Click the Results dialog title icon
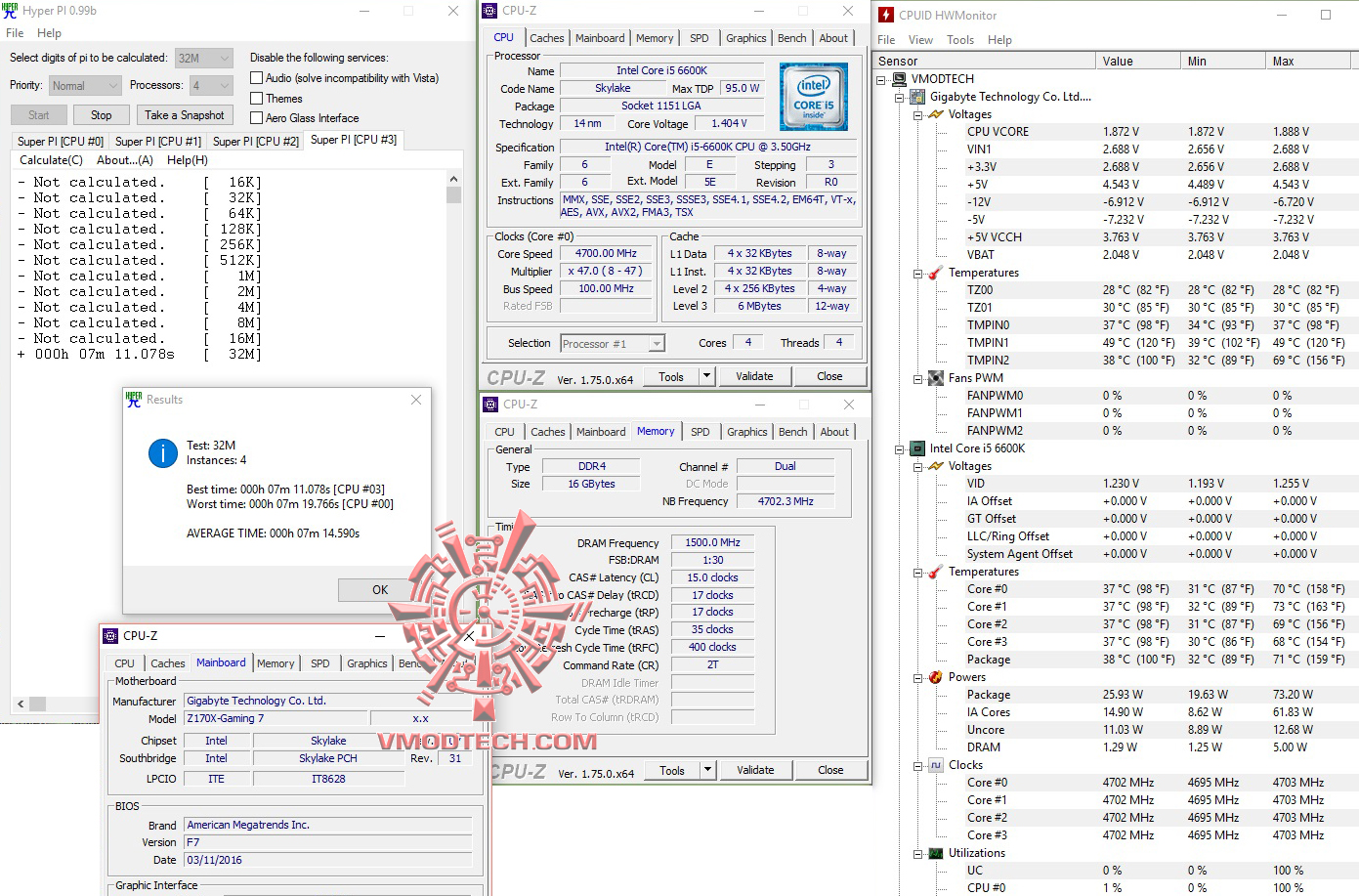 point(134,400)
